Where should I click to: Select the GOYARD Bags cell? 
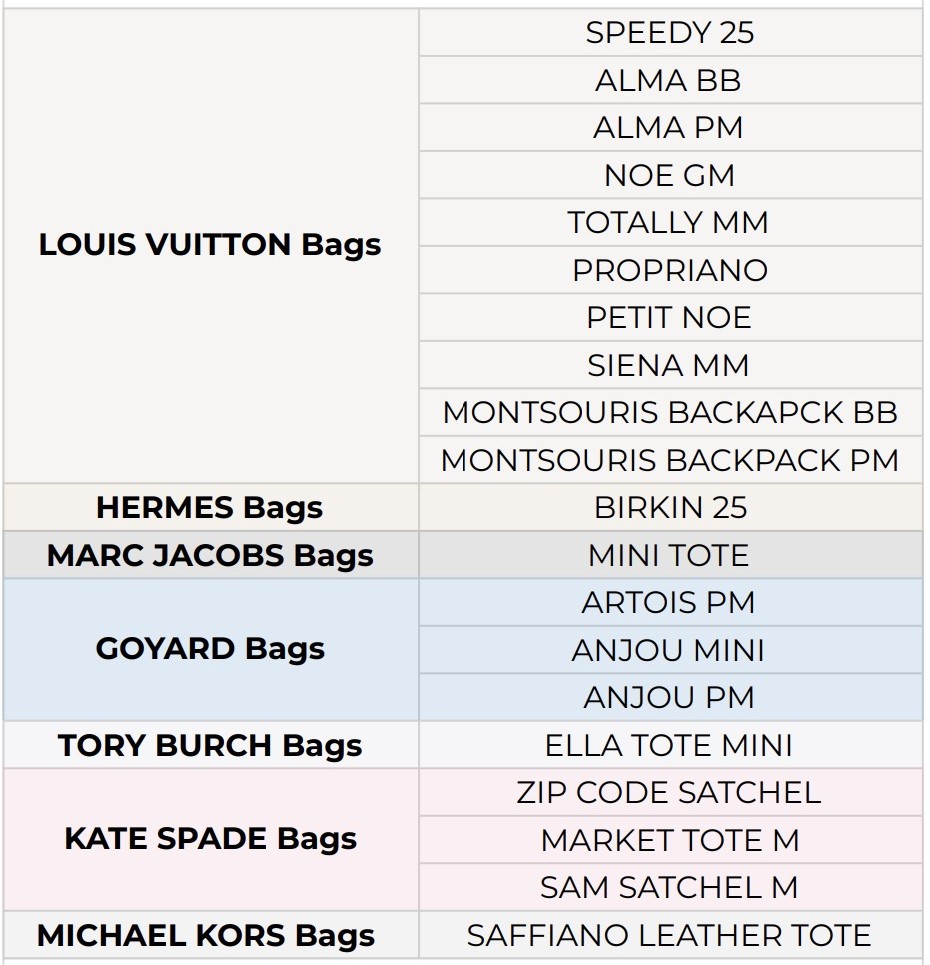(210, 649)
